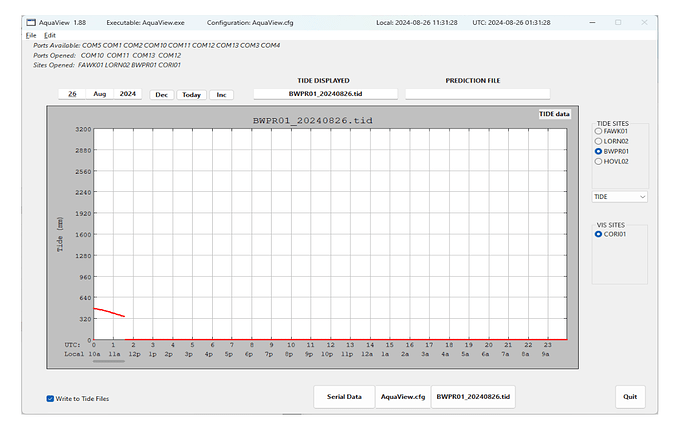Click the TIDE data label on chart
Image resolution: width=690 pixels, height=443 pixels.
[554, 114]
